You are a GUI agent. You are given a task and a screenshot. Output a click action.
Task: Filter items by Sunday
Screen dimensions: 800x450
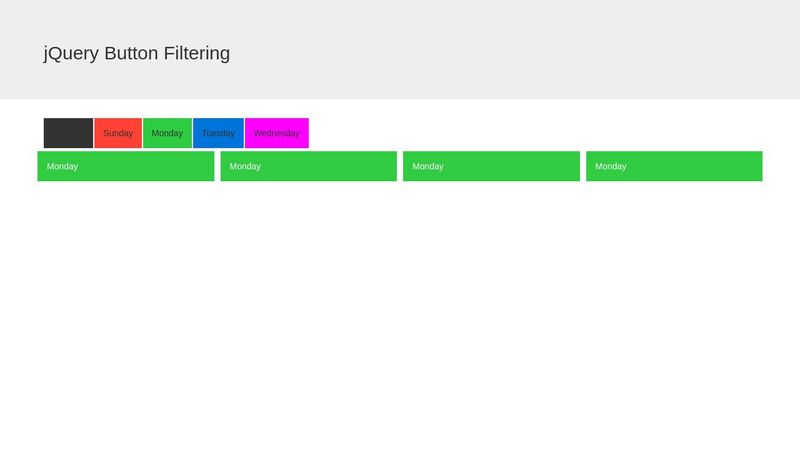(x=118, y=133)
